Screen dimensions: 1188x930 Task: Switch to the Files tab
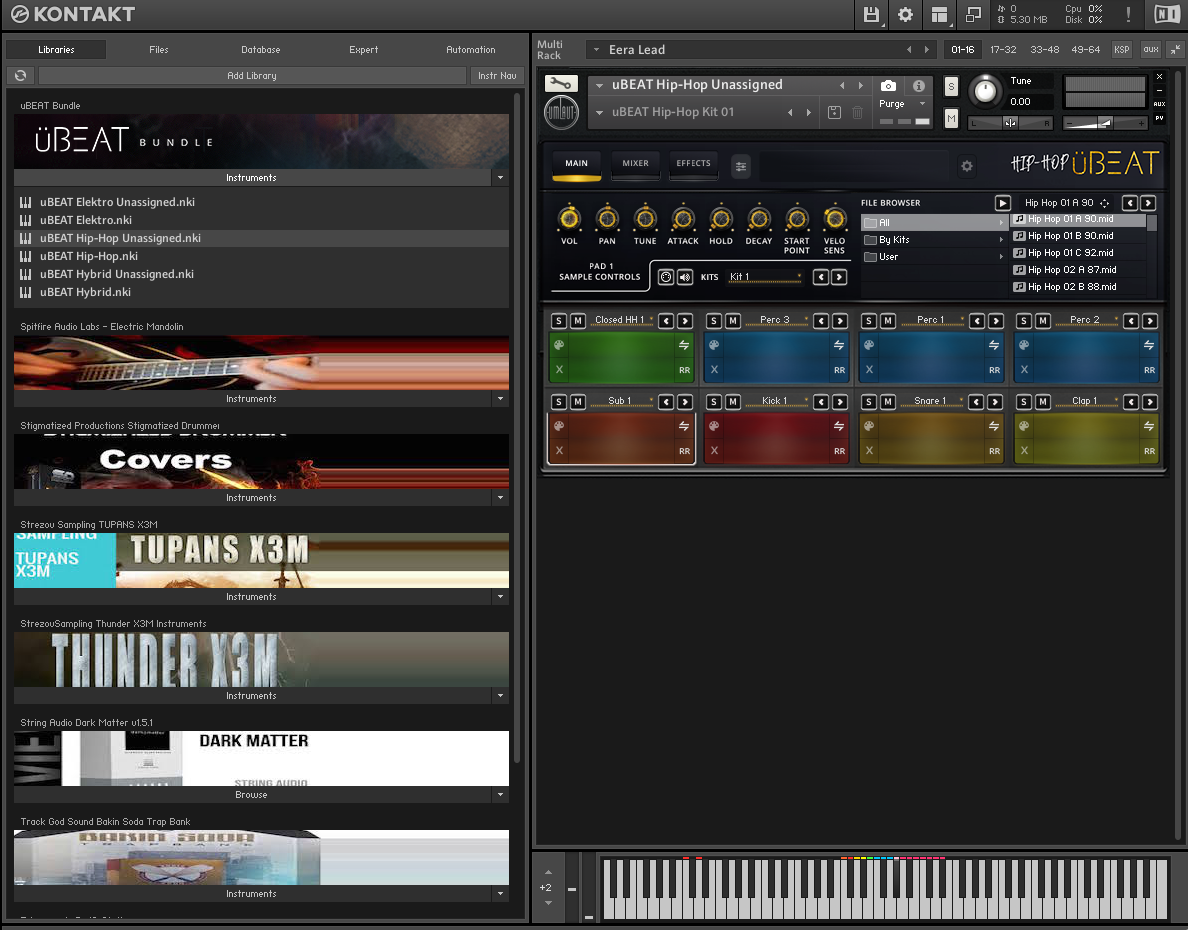pyautogui.click(x=159, y=50)
